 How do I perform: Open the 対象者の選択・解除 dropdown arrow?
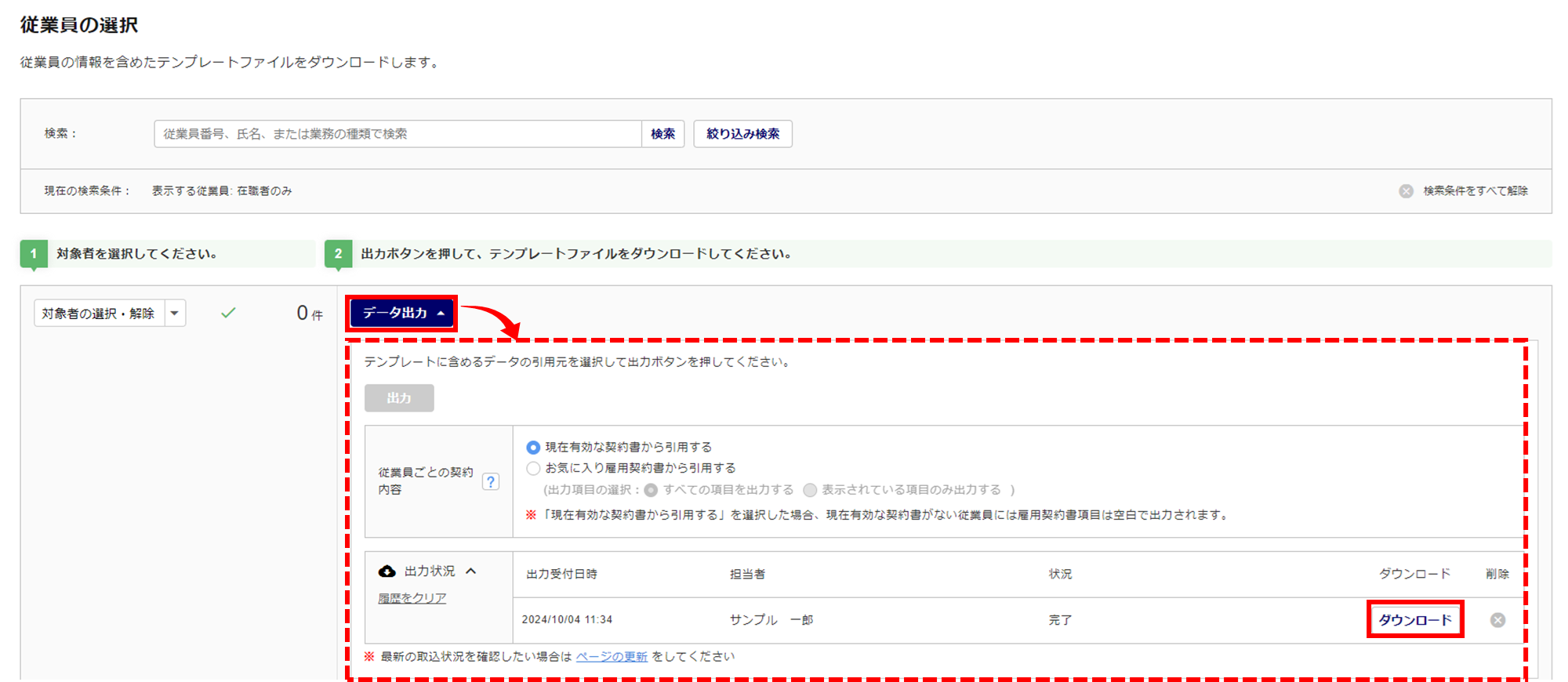[175, 314]
